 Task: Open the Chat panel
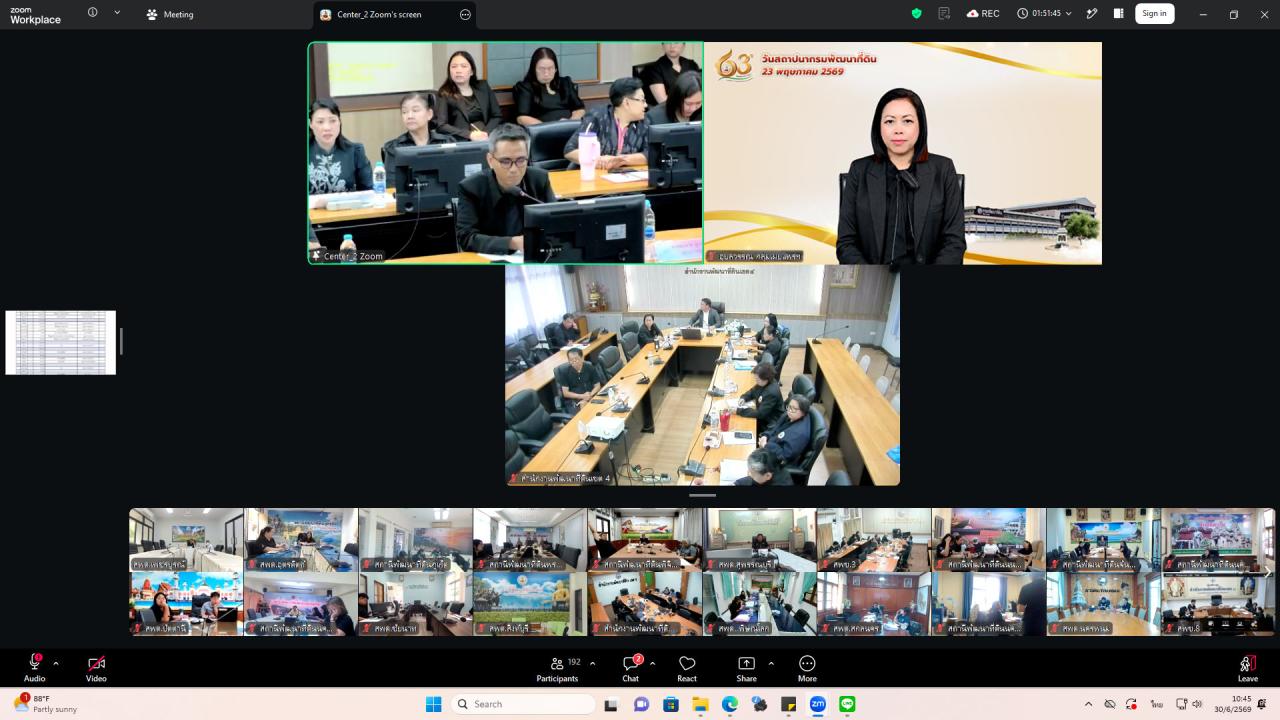(x=631, y=669)
